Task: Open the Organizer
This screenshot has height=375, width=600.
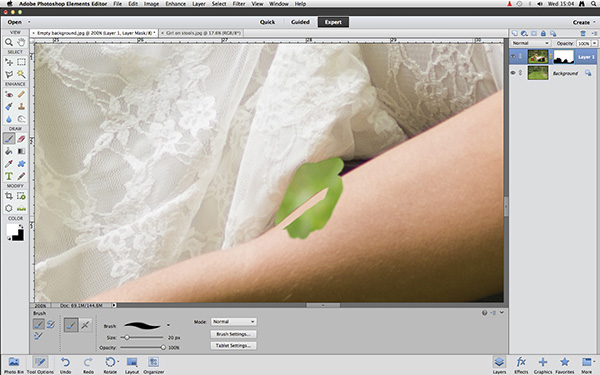Action: click(154, 365)
